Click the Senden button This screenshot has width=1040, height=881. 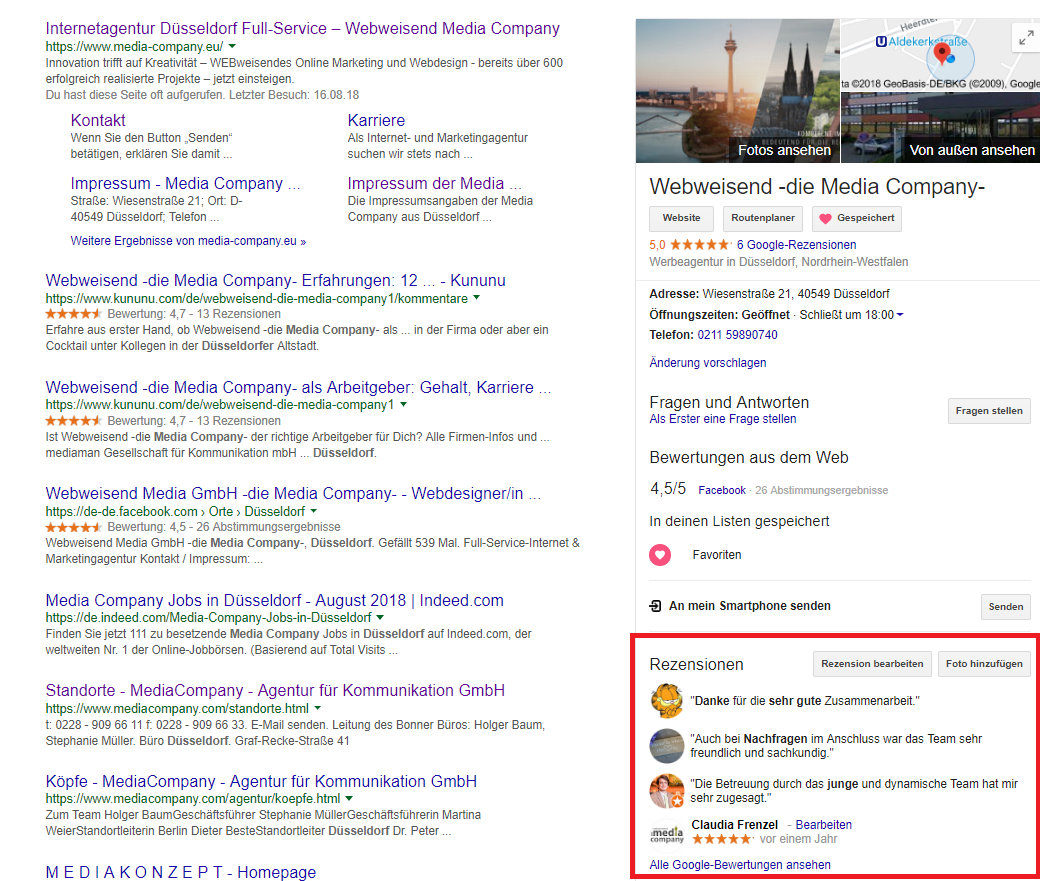pos(1006,606)
